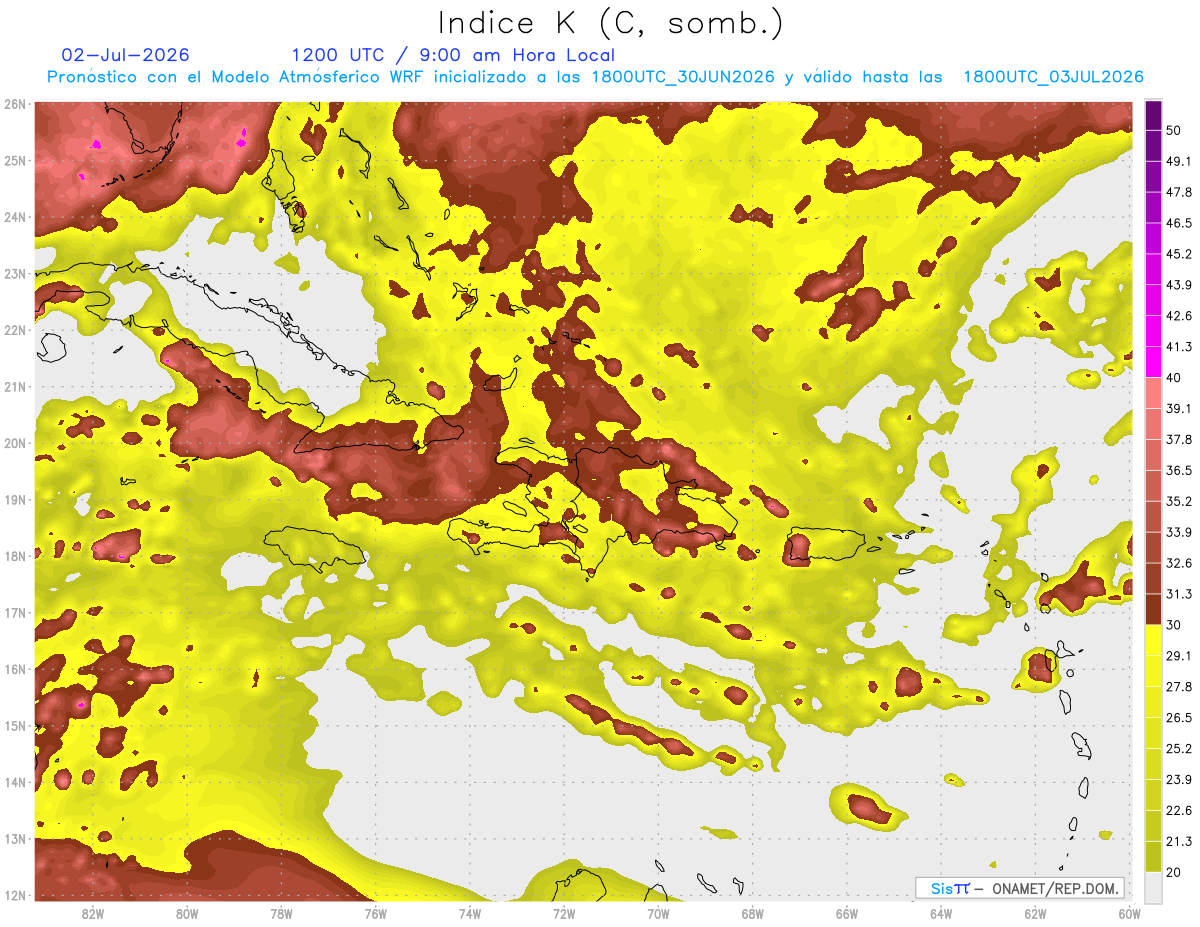
Task: Click the longitude axis label '62W'
Action: (1034, 914)
